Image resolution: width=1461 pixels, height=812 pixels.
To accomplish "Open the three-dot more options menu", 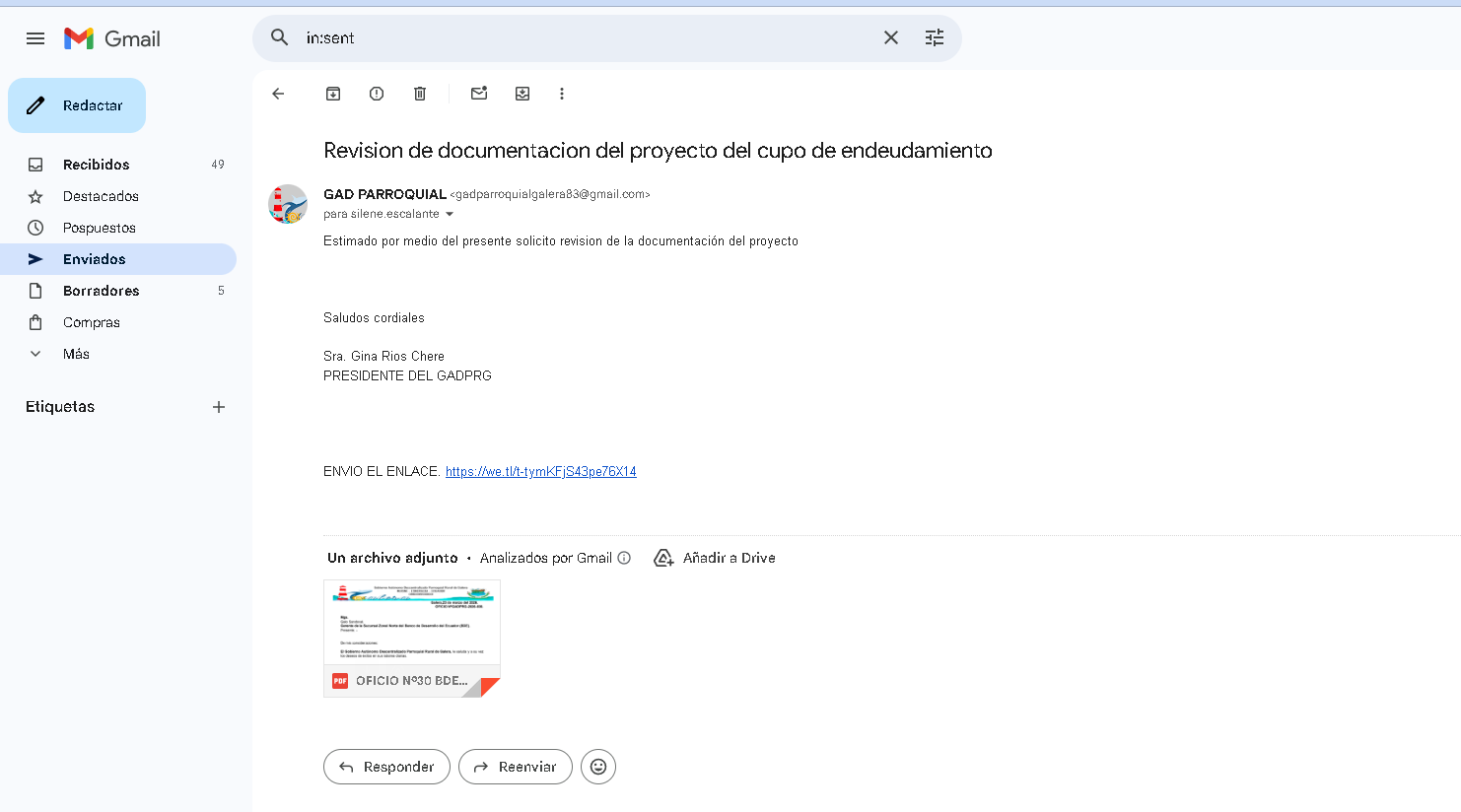I will (x=562, y=94).
